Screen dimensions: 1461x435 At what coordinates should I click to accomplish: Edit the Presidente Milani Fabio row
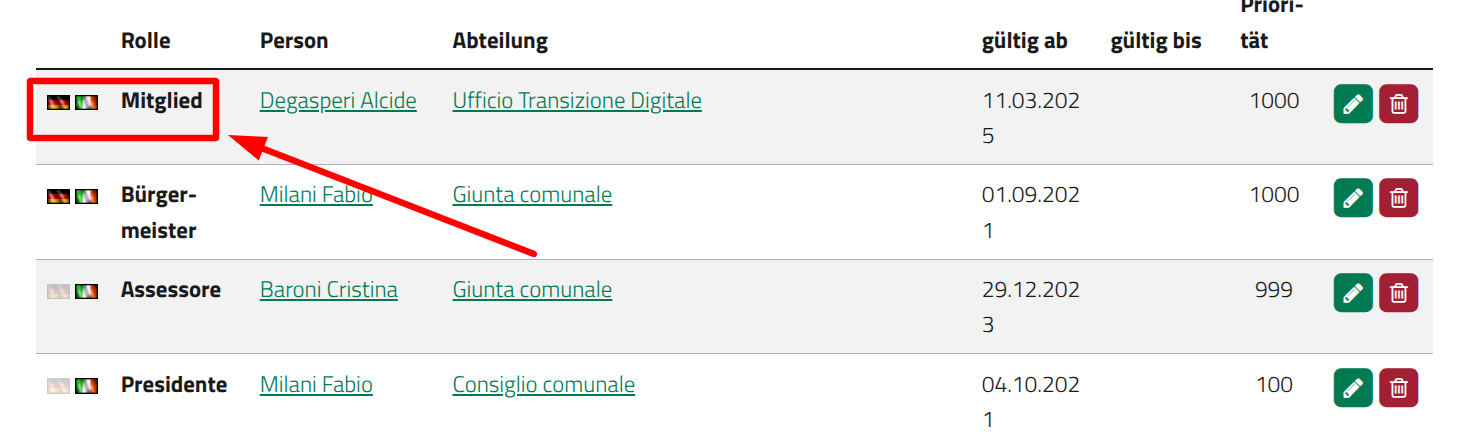1353,388
